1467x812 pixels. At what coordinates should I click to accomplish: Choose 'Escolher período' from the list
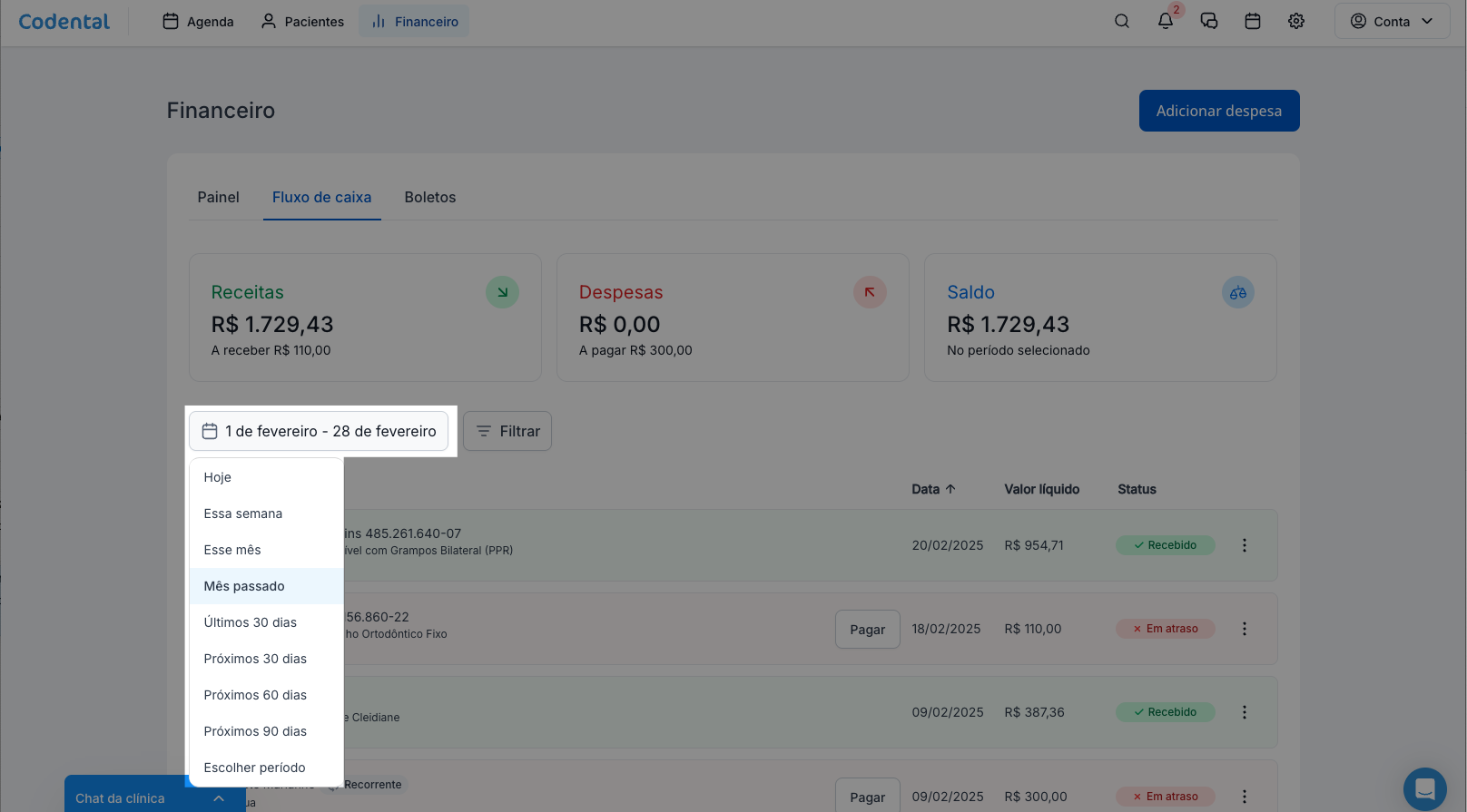255,768
